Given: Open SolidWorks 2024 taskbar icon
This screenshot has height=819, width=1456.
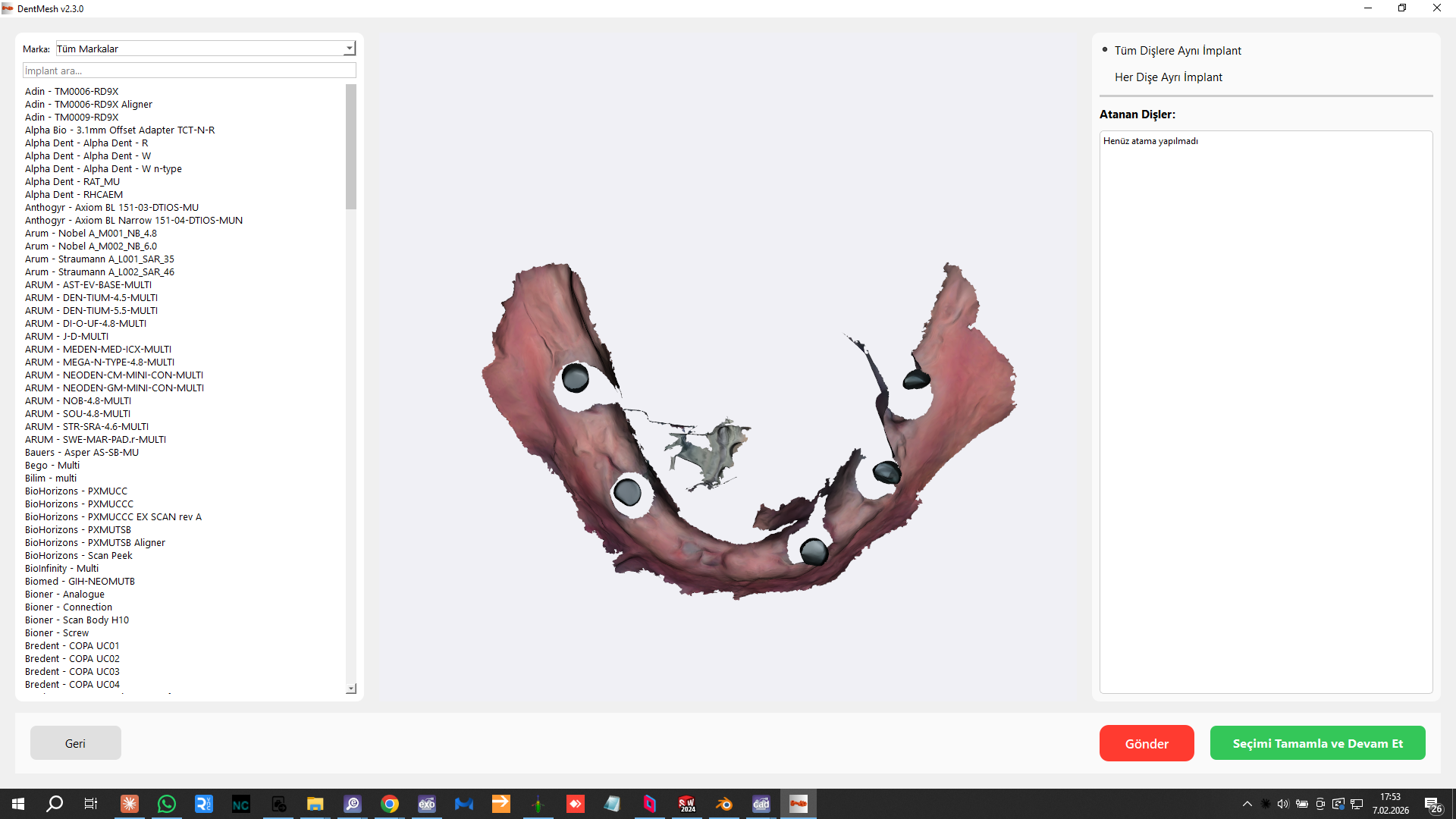Looking at the screenshot, I should (x=687, y=804).
